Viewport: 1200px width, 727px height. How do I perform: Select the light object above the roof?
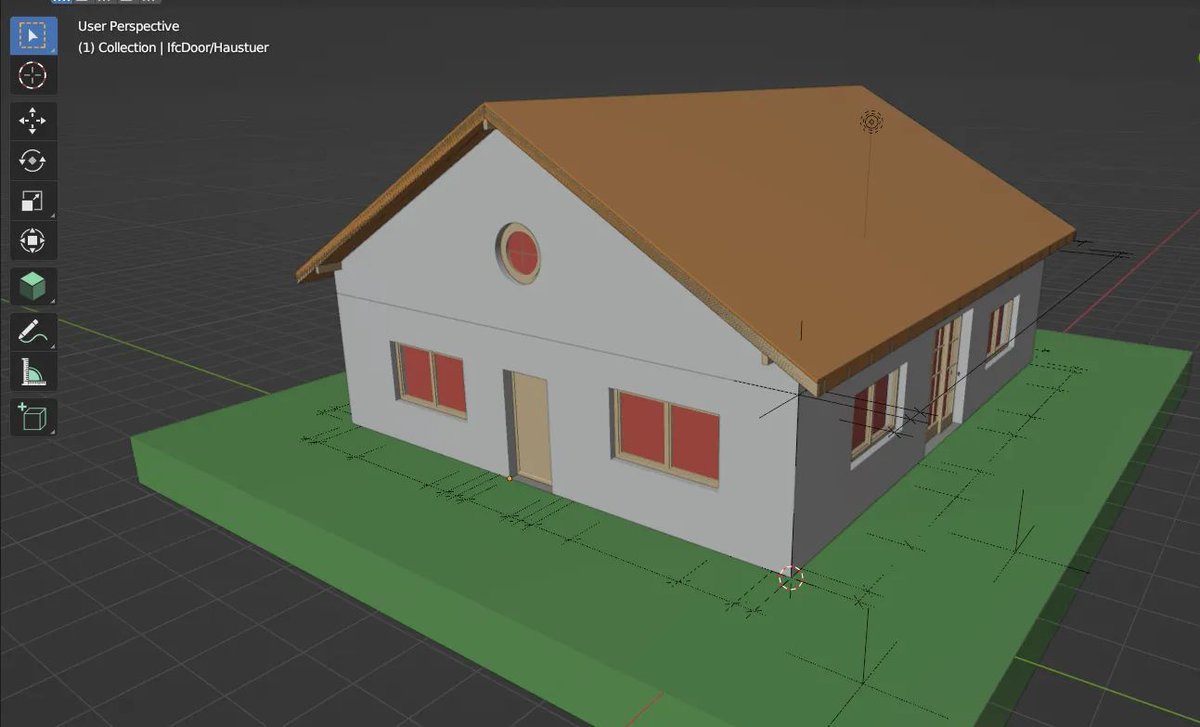[x=871, y=122]
